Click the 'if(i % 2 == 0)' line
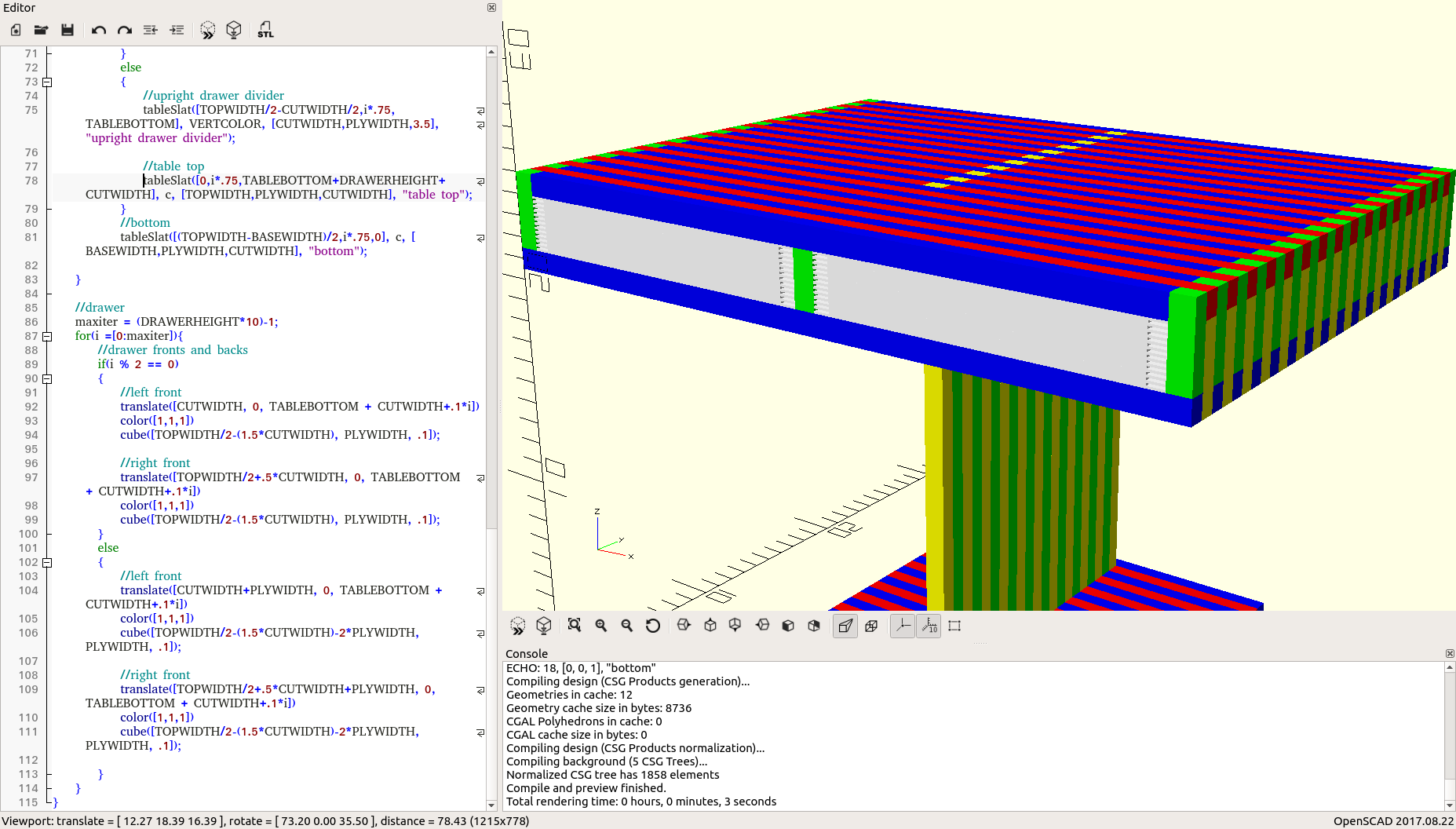Image resolution: width=1456 pixels, height=829 pixels. coord(138,364)
